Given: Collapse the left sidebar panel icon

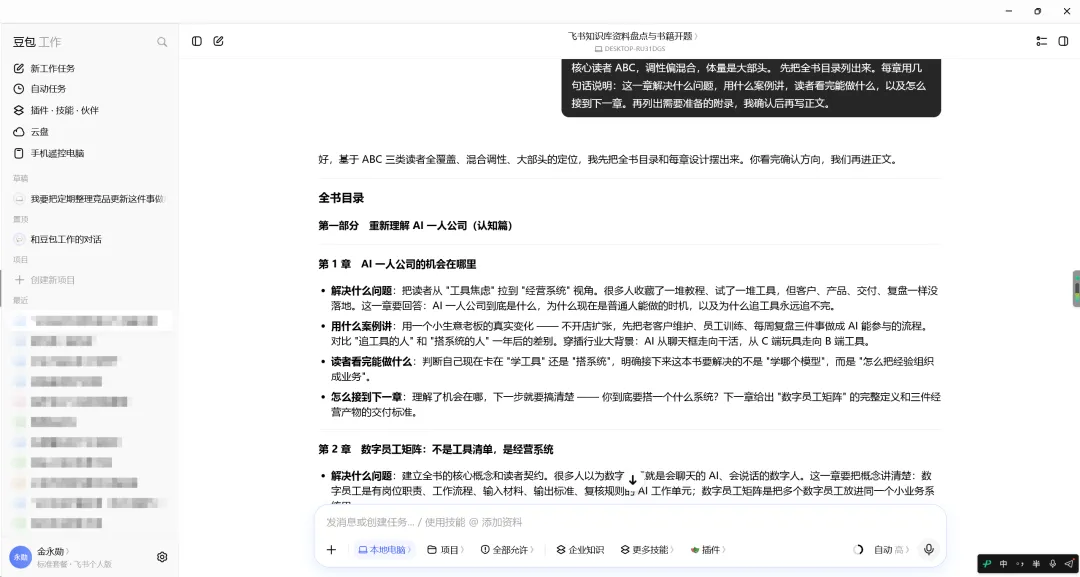Looking at the screenshot, I should 197,41.
